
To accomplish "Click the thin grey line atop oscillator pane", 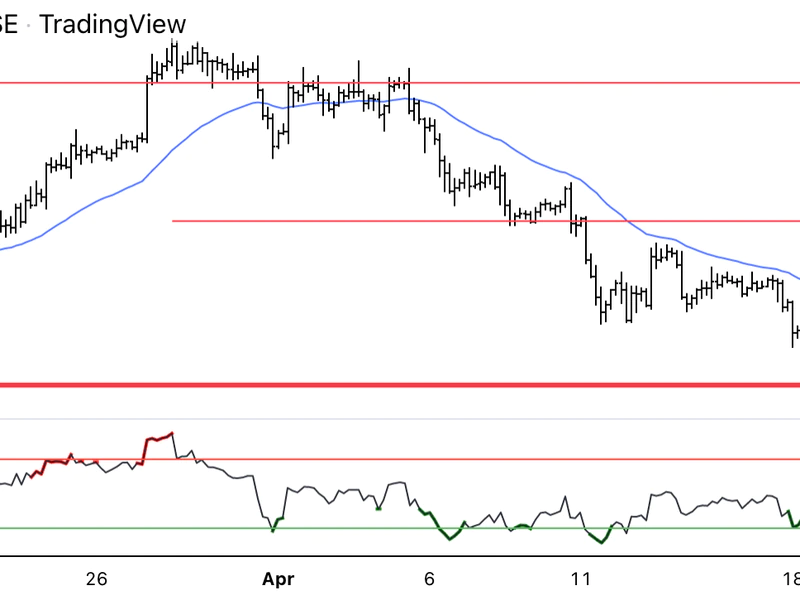I will click(400, 418).
